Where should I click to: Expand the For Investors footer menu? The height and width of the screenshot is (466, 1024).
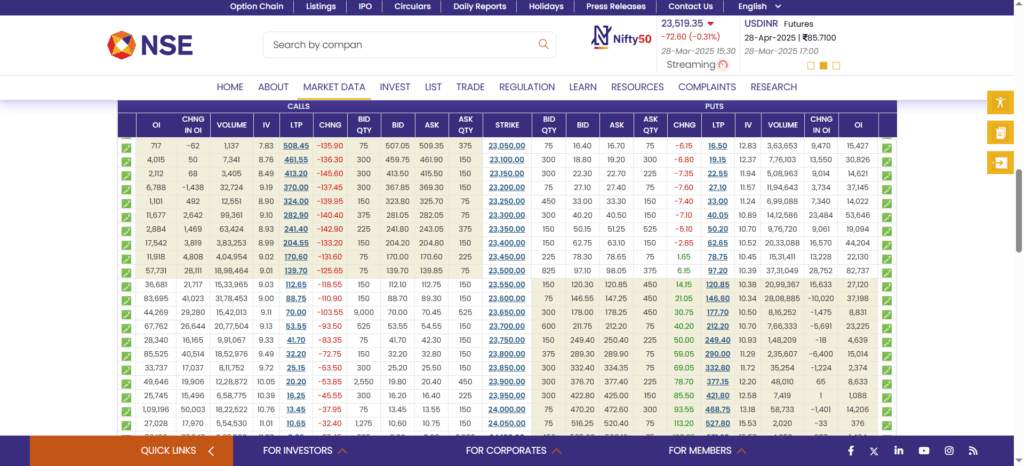[305, 450]
